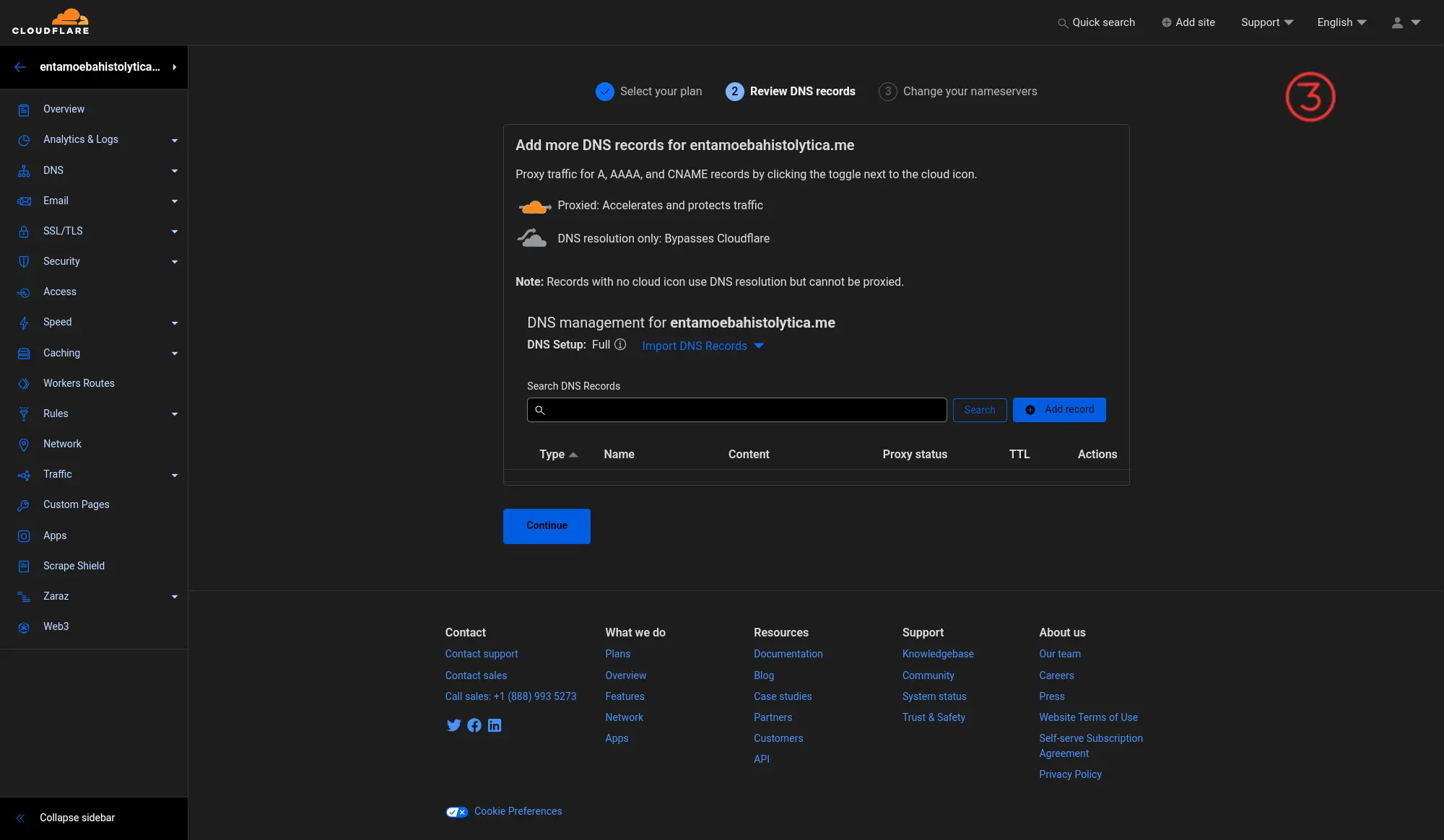Toggle the Cookie Preferences opt-out icon
The height and width of the screenshot is (840, 1444).
point(457,812)
